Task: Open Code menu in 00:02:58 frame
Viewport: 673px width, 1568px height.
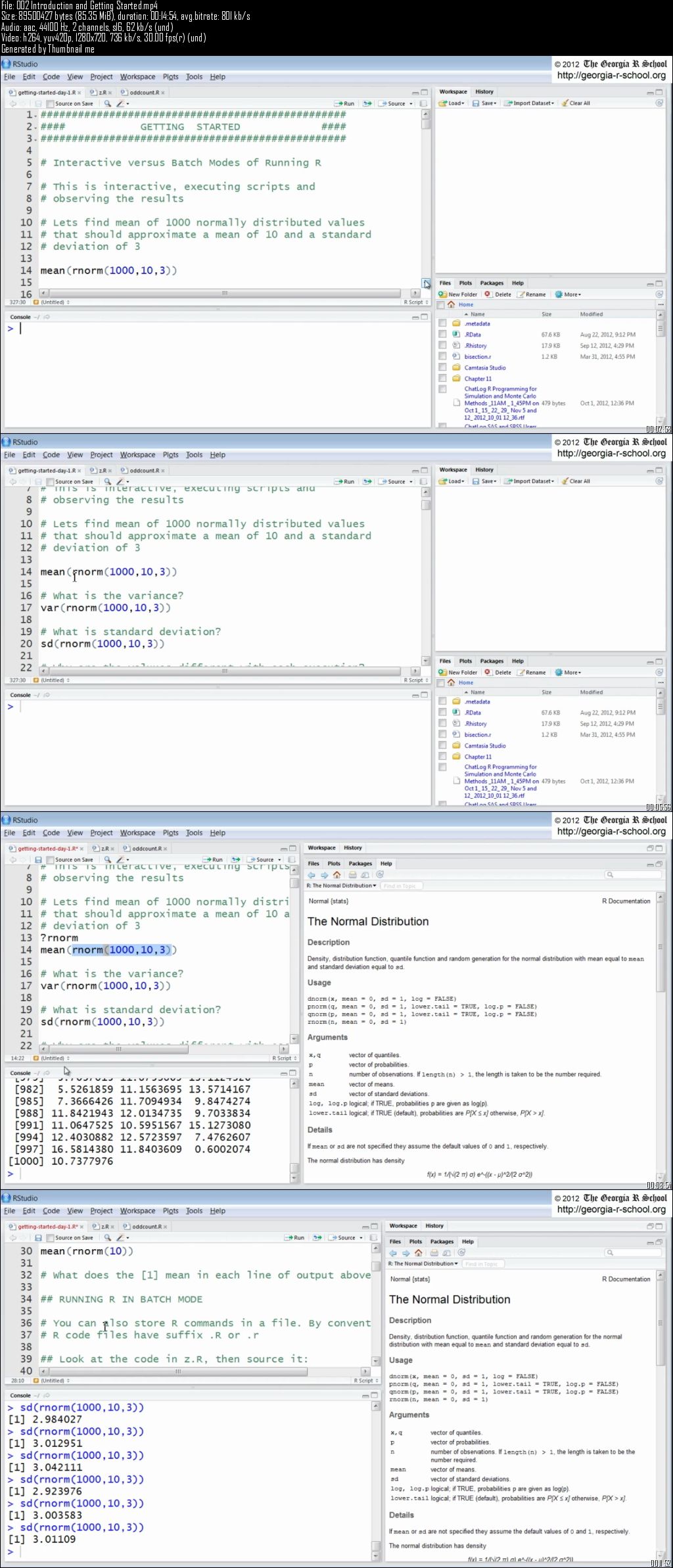Action: (51, 77)
